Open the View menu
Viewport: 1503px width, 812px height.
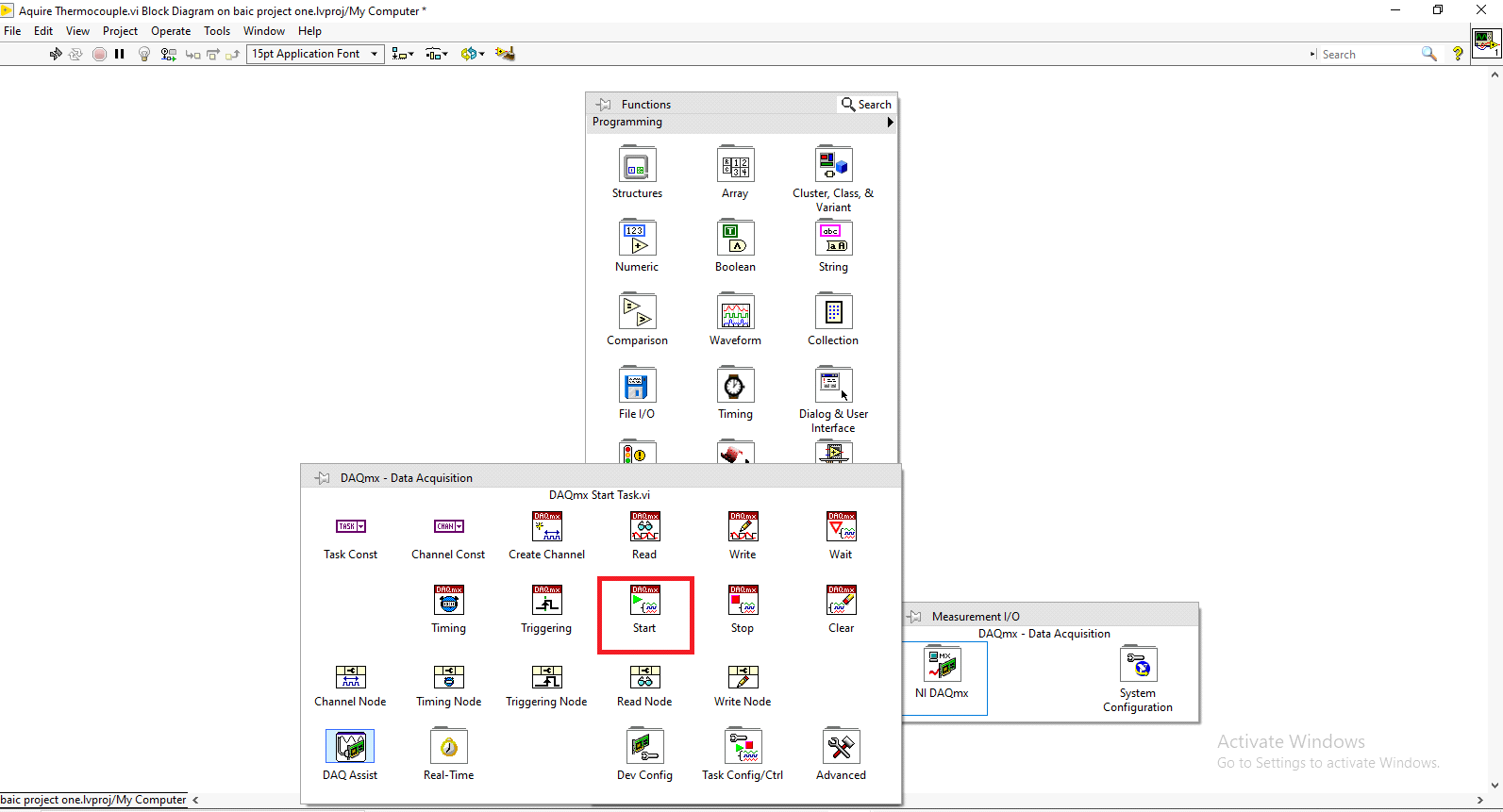point(77,31)
